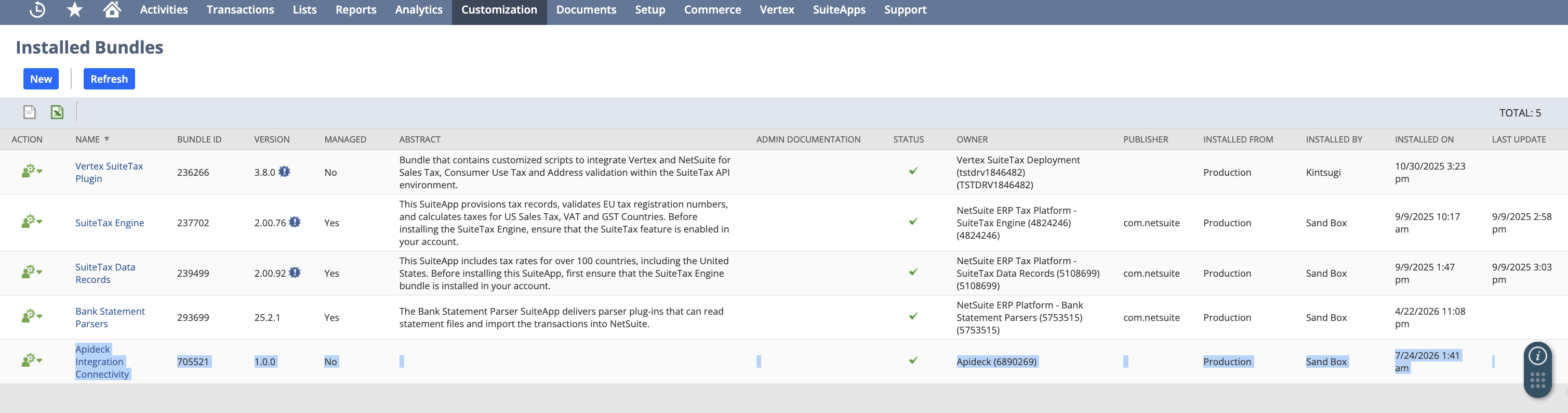1568x413 pixels.
Task: Open the Recent Records clock icon
Action: coord(37,10)
